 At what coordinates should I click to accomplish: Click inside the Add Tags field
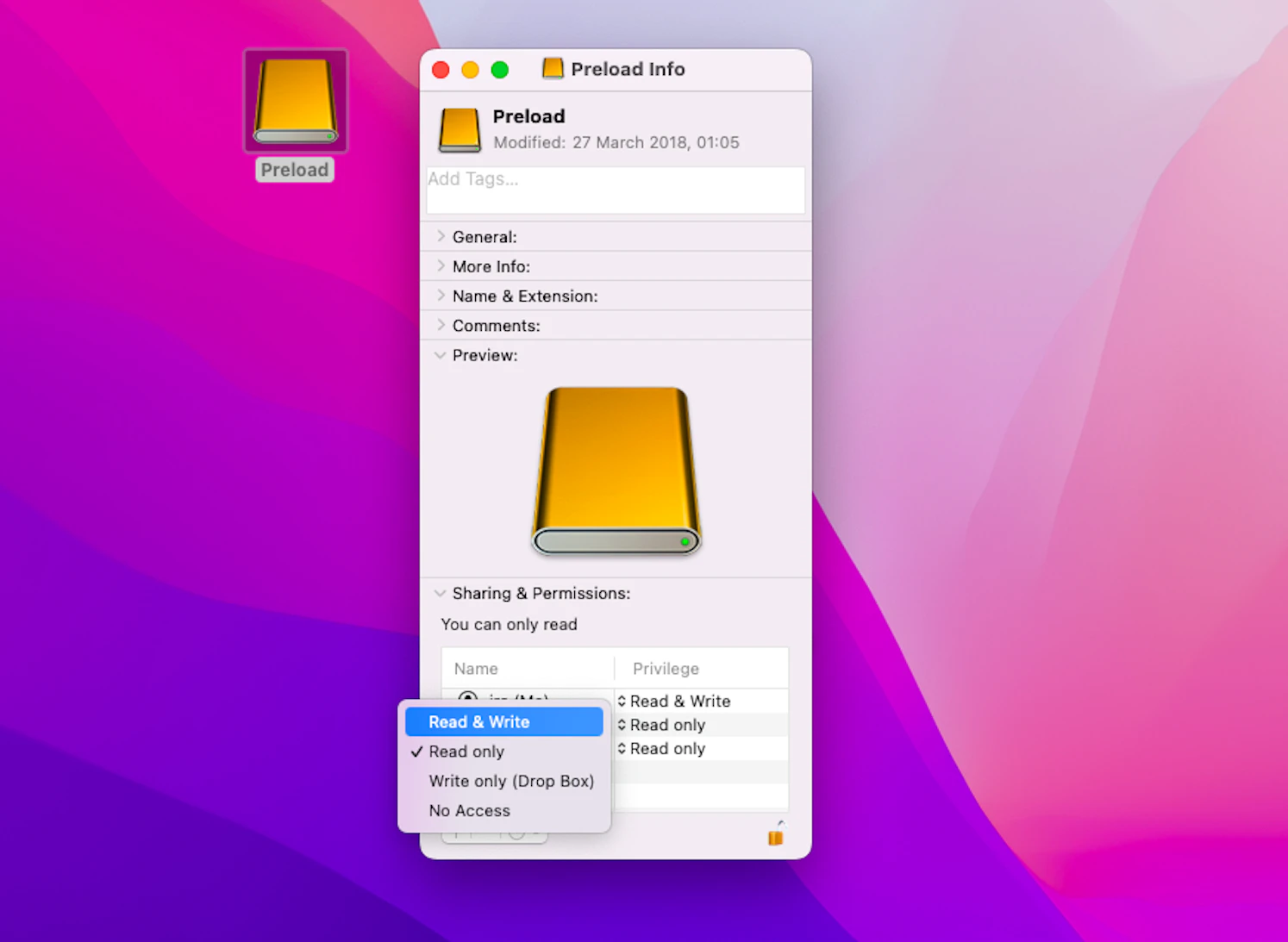[615, 190]
